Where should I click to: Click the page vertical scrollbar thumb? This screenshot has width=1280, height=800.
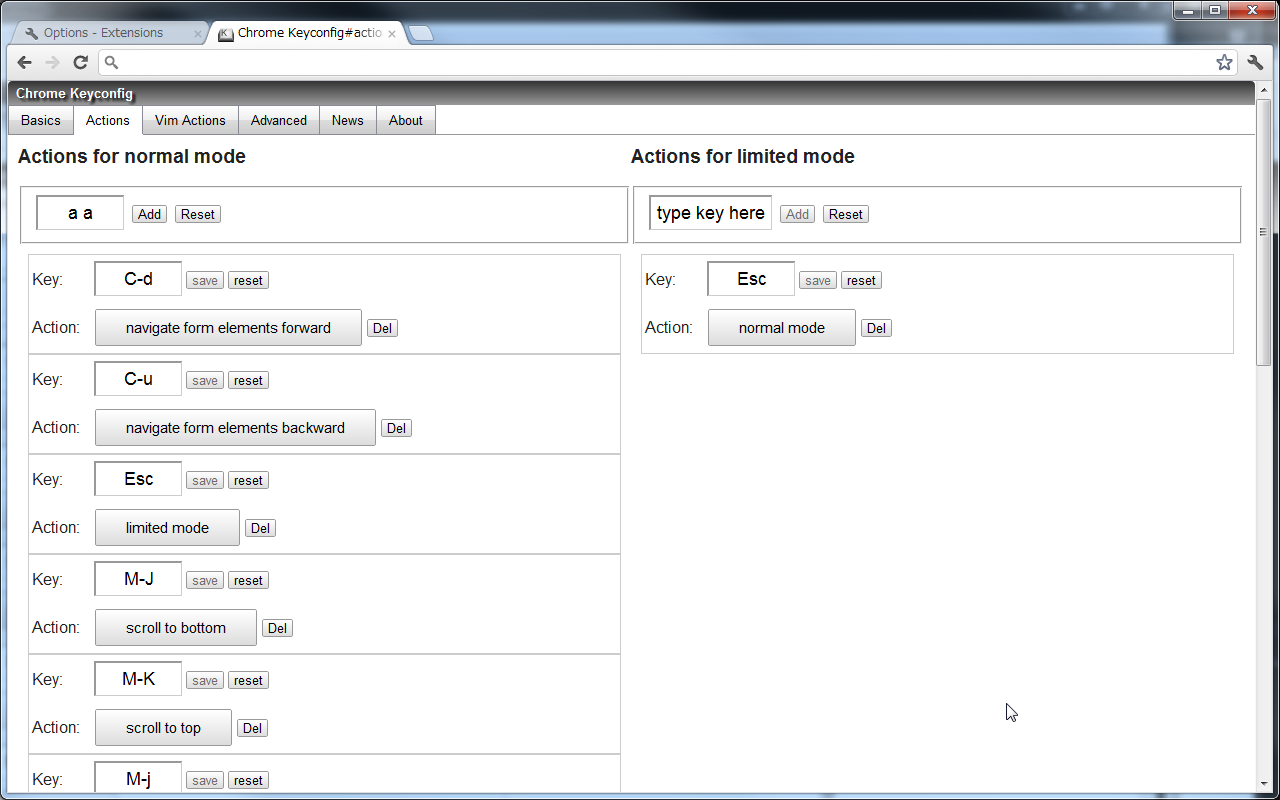click(x=1263, y=232)
